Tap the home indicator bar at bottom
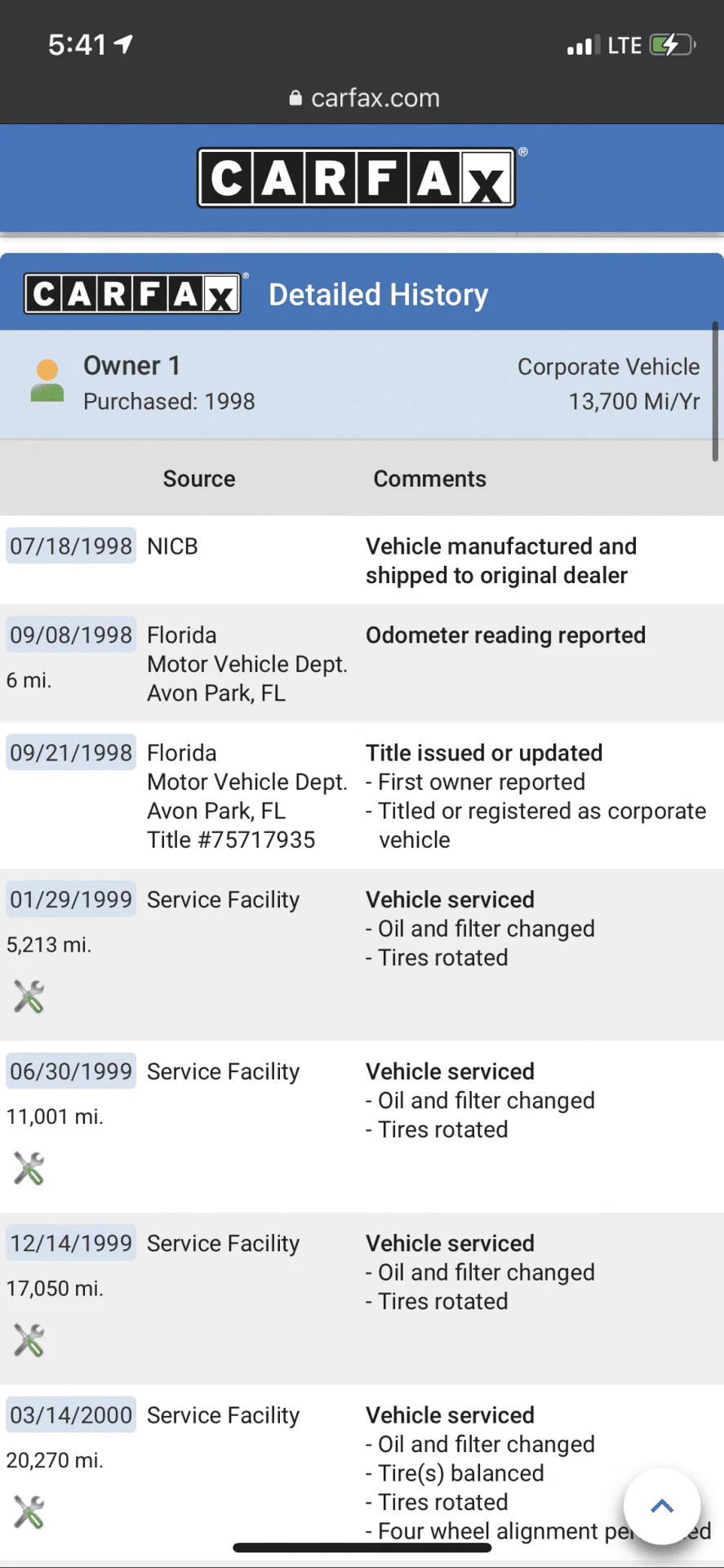 tap(362, 1548)
